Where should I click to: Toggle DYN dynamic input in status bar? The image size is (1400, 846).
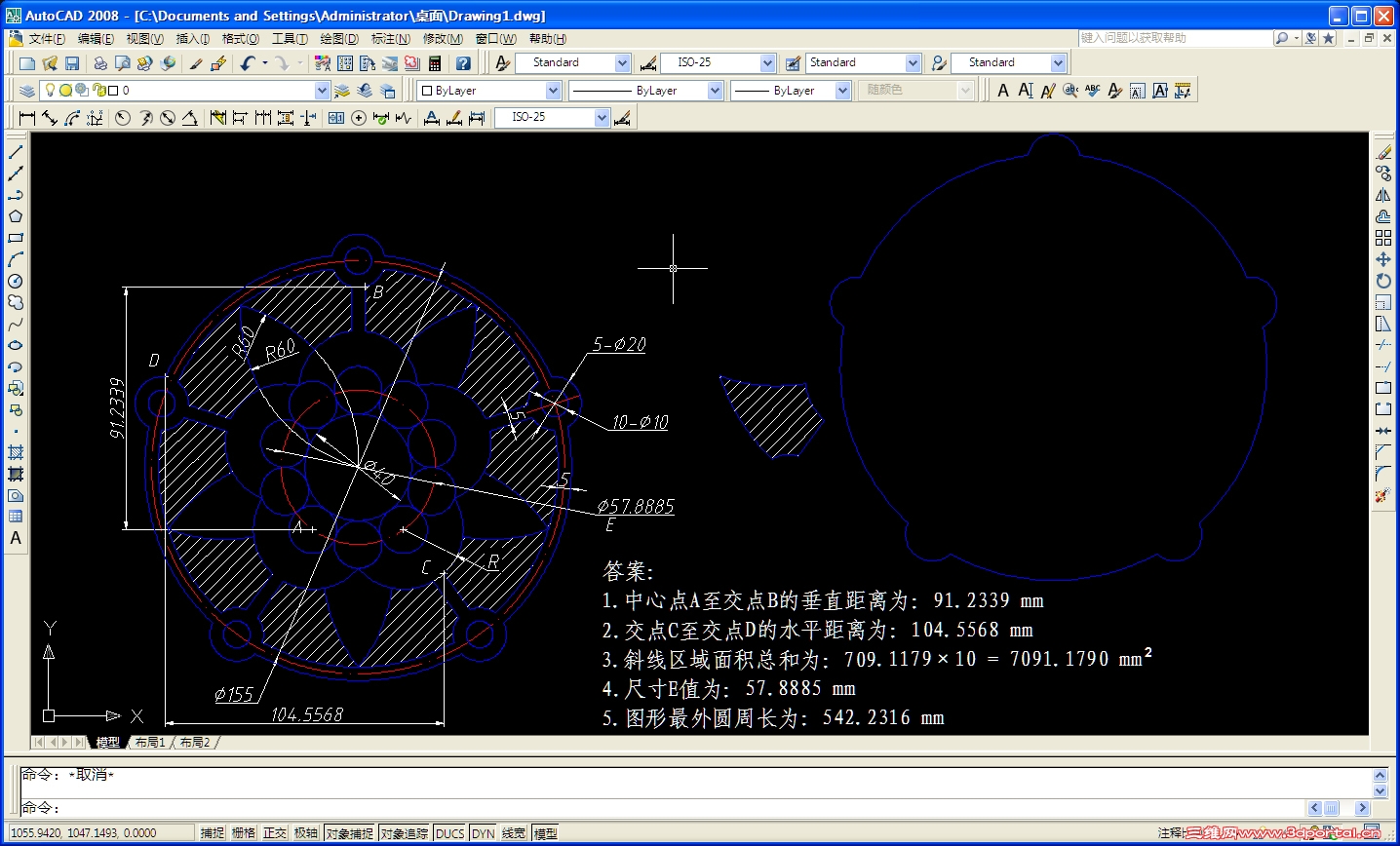[484, 833]
